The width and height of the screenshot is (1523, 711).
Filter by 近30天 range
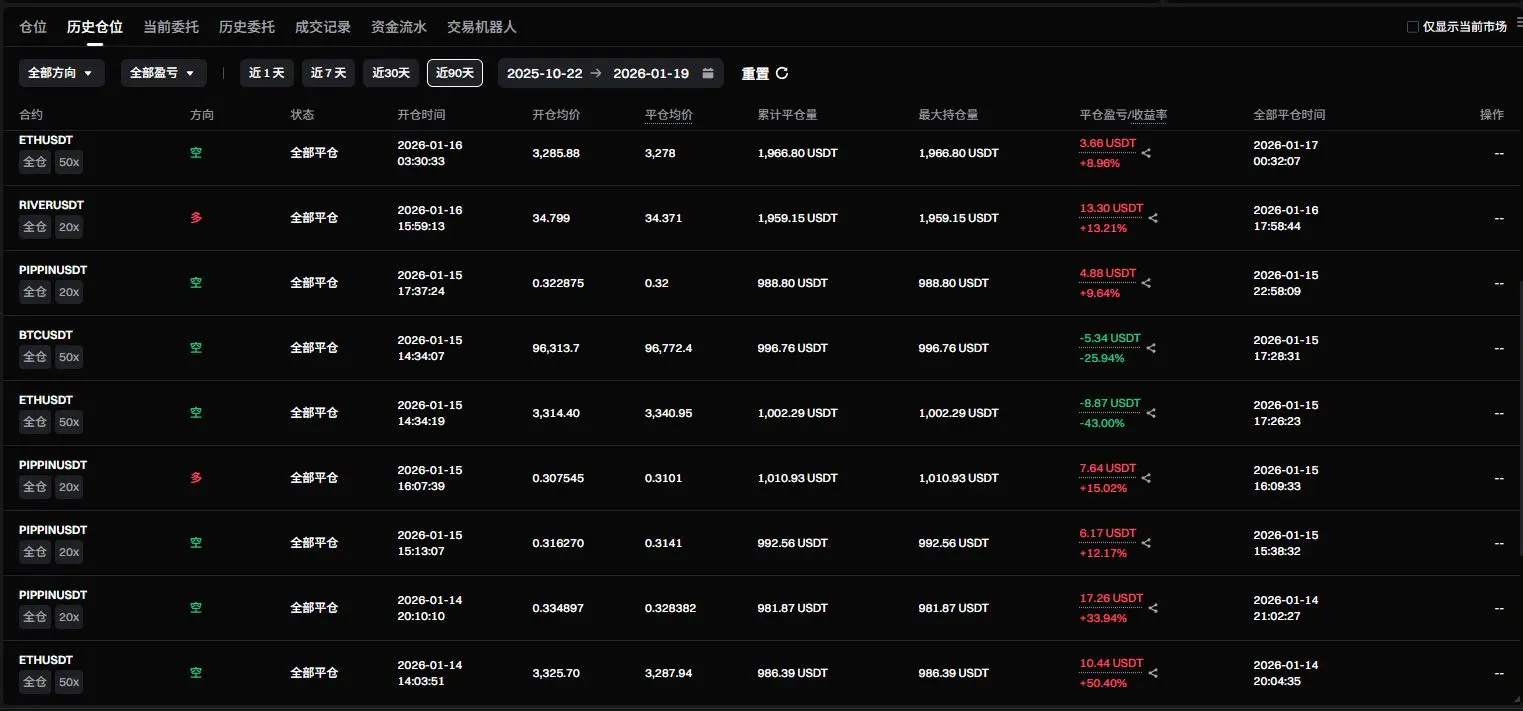(x=391, y=73)
